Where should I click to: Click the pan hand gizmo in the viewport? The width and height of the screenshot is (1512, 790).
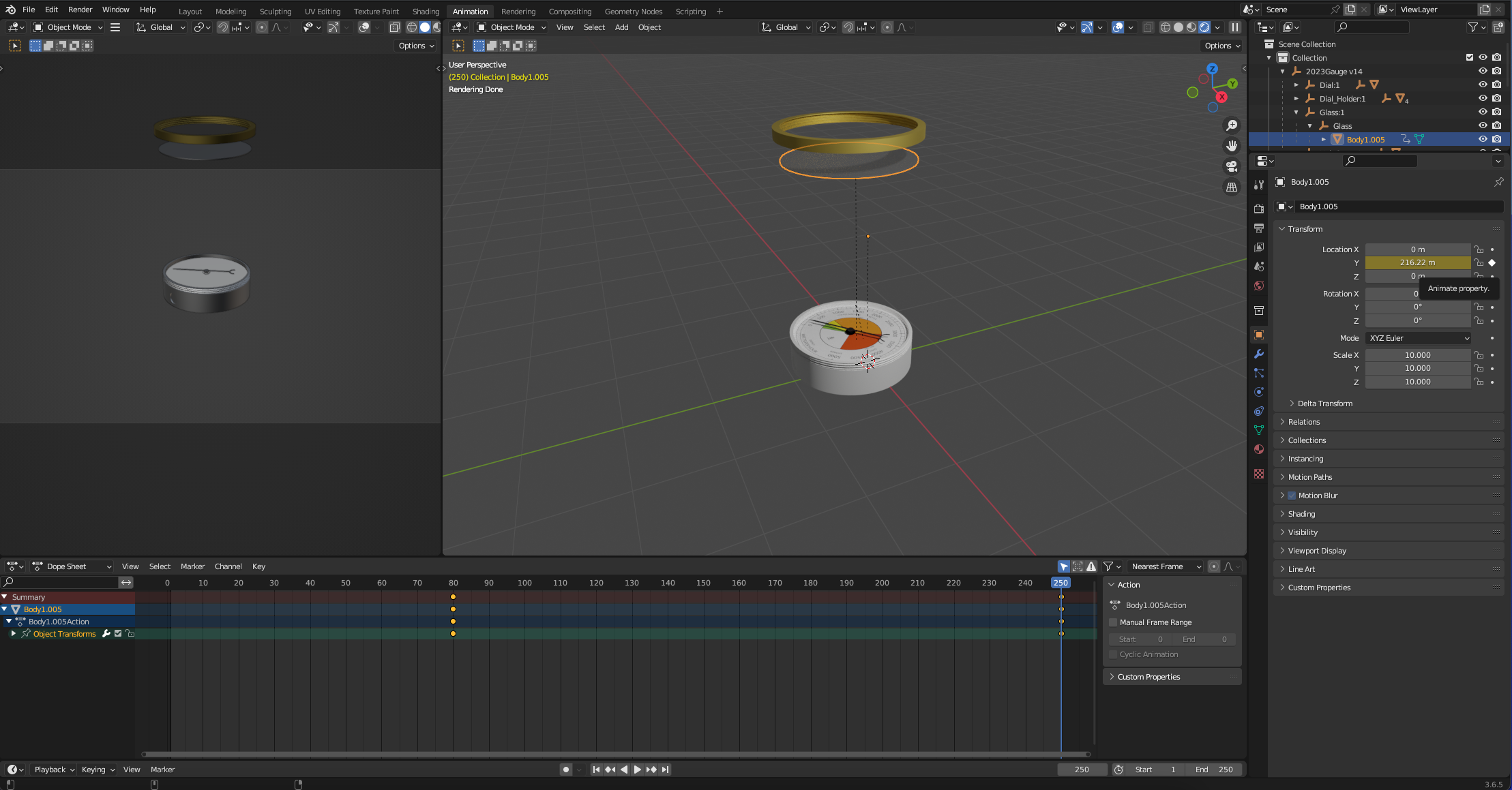[x=1232, y=146]
